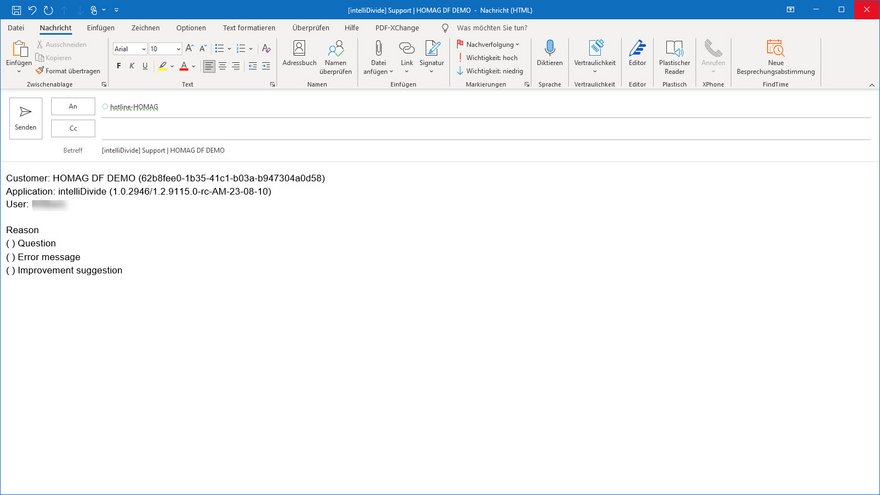Open quick access toolbar customize arrow
880x495 pixels.
tap(116, 10)
